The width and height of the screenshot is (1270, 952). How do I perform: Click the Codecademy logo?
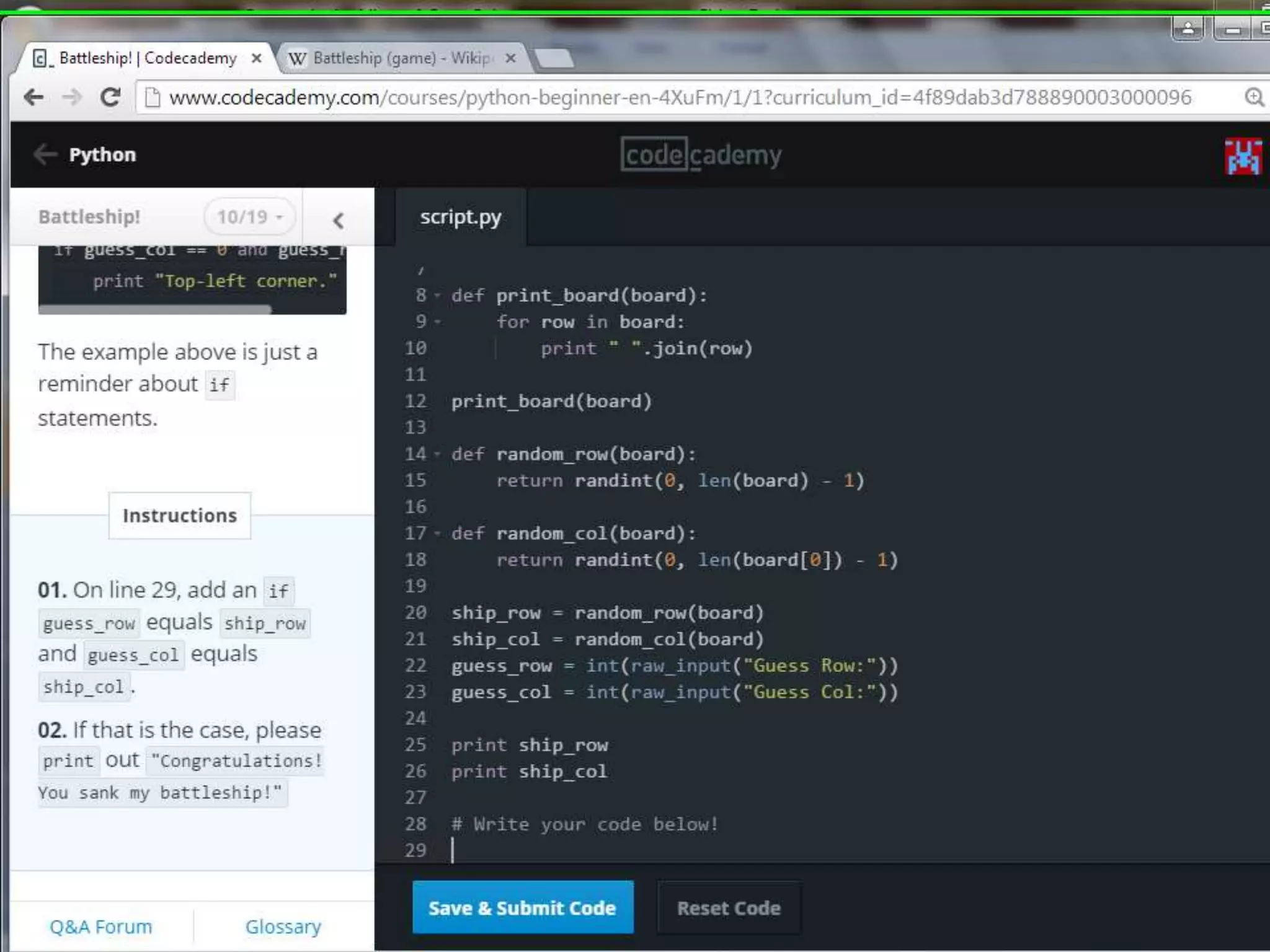tap(701, 154)
